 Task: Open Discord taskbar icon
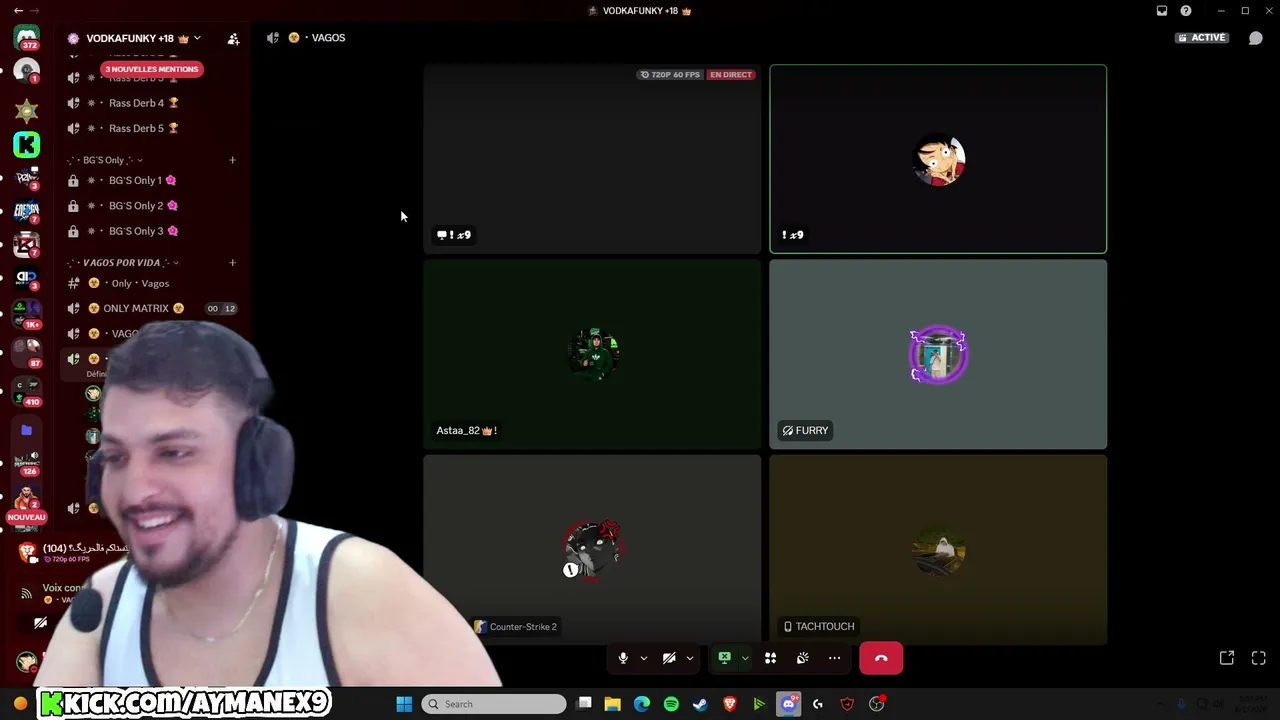click(x=789, y=704)
